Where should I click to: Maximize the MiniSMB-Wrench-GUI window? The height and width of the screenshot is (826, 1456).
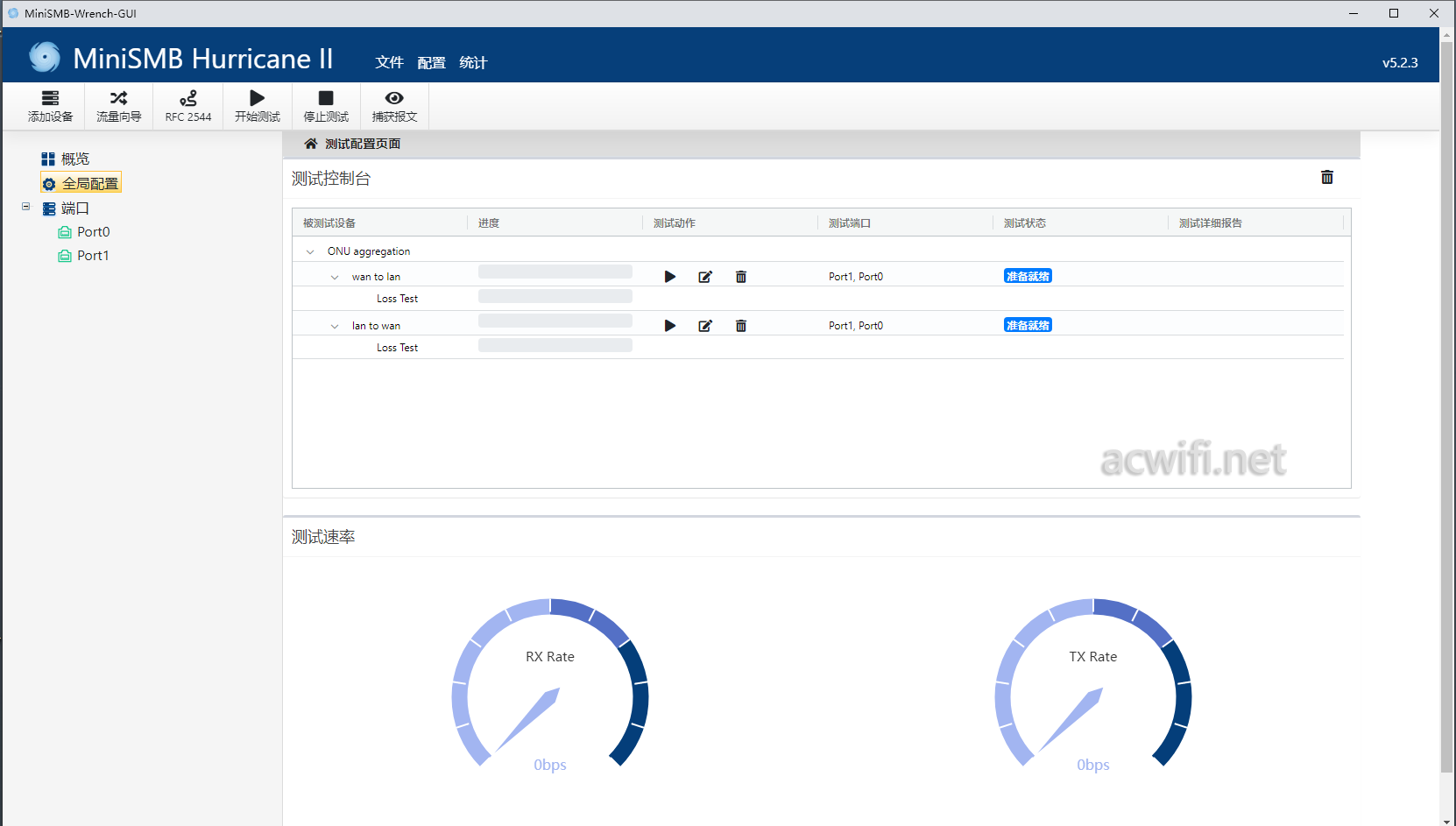pyautogui.click(x=1394, y=13)
